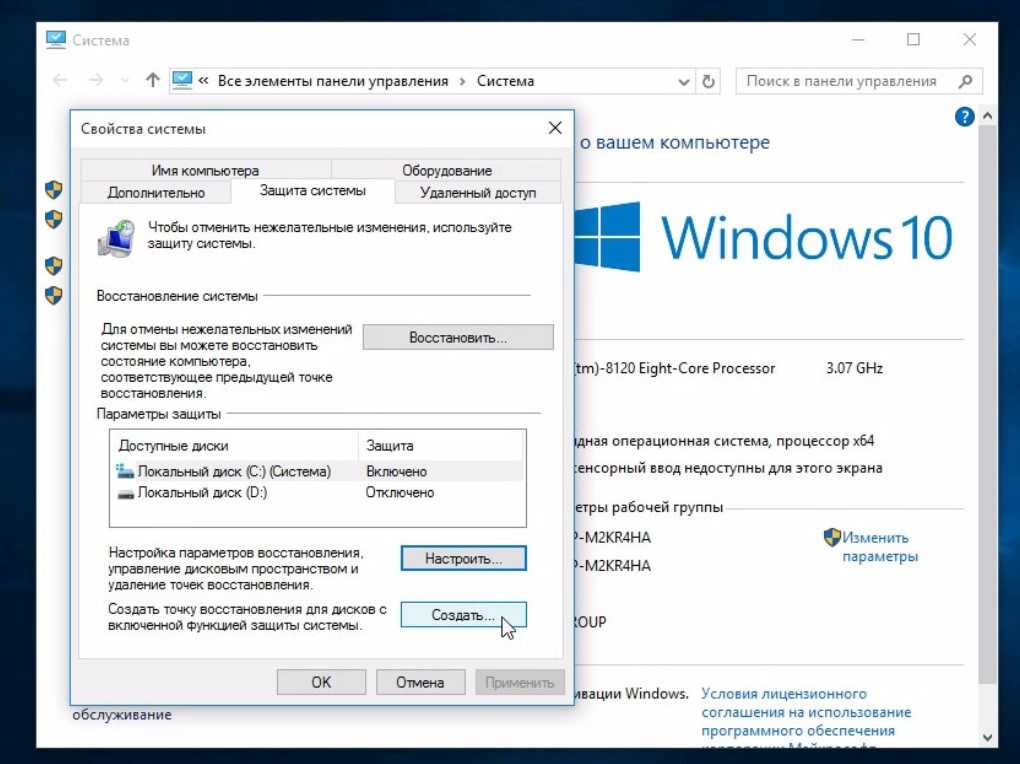Open 'Все элементы панели управления' breadcrumb
The height and width of the screenshot is (764, 1020).
click(x=332, y=81)
